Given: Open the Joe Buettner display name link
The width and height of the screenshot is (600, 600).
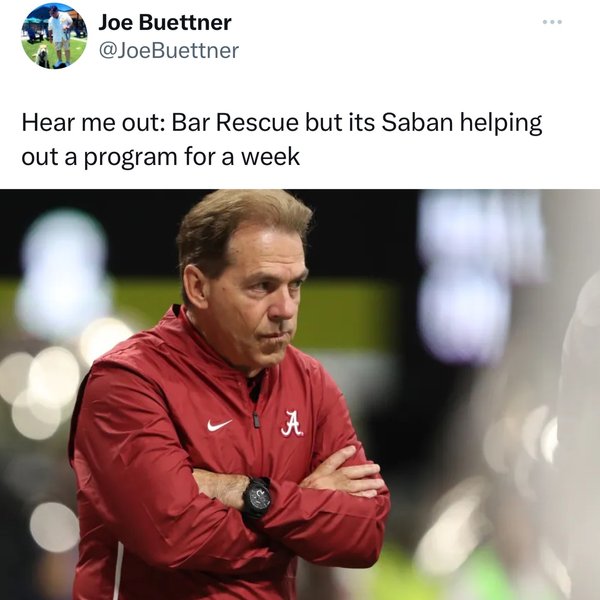Looking at the screenshot, I should (x=165, y=22).
